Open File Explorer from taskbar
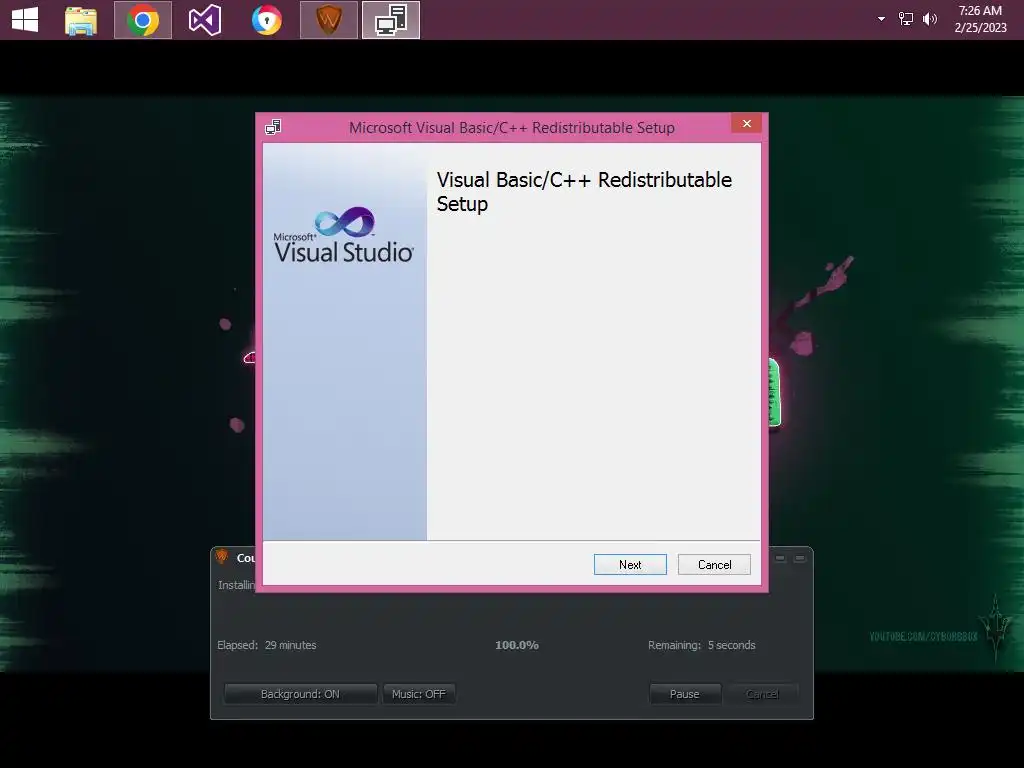 pos(81,20)
